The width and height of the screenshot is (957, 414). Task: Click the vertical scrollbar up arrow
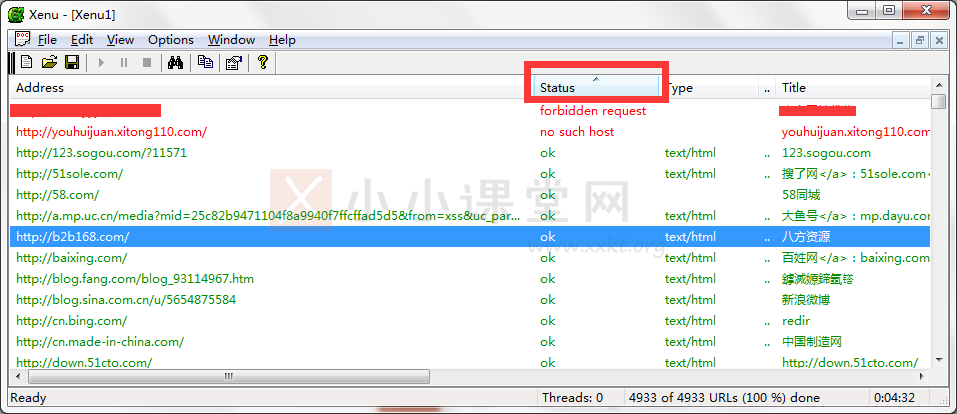(939, 84)
